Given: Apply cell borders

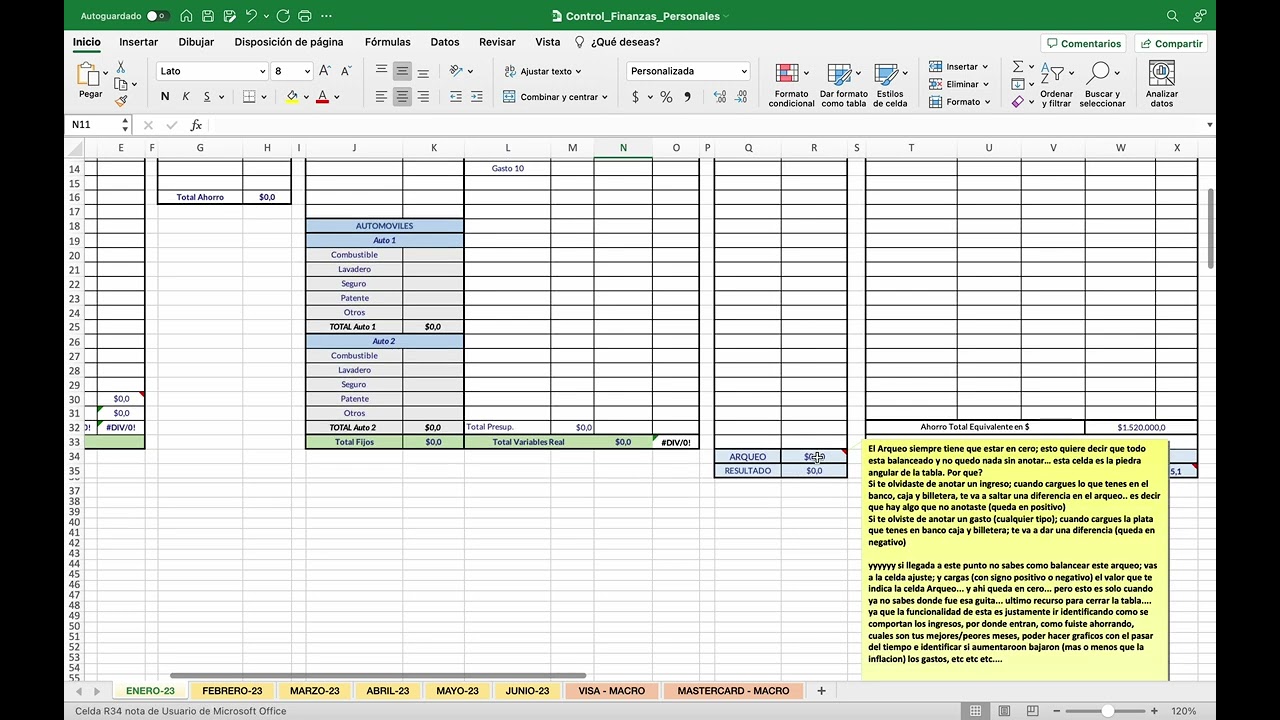Looking at the screenshot, I should [x=249, y=97].
